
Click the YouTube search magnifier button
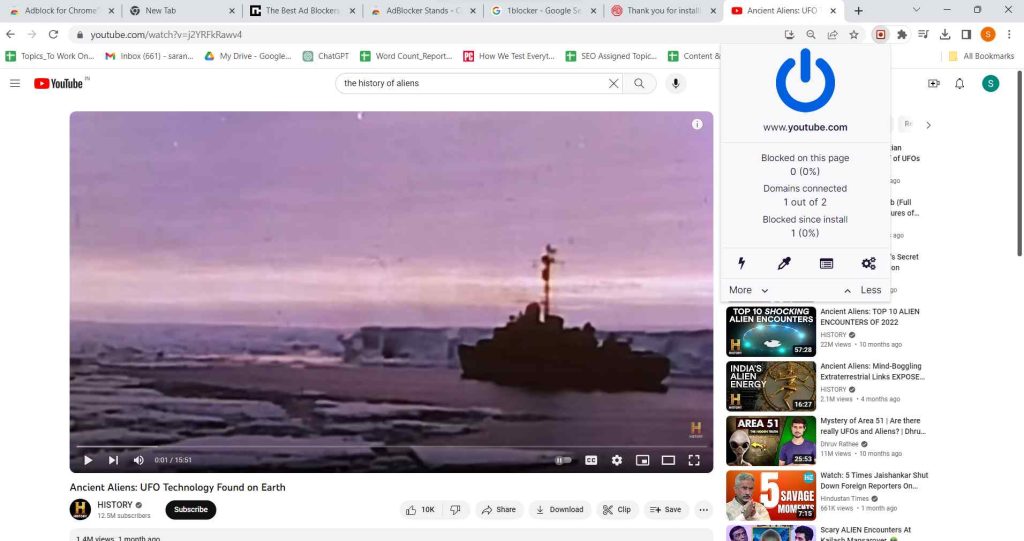tap(639, 84)
